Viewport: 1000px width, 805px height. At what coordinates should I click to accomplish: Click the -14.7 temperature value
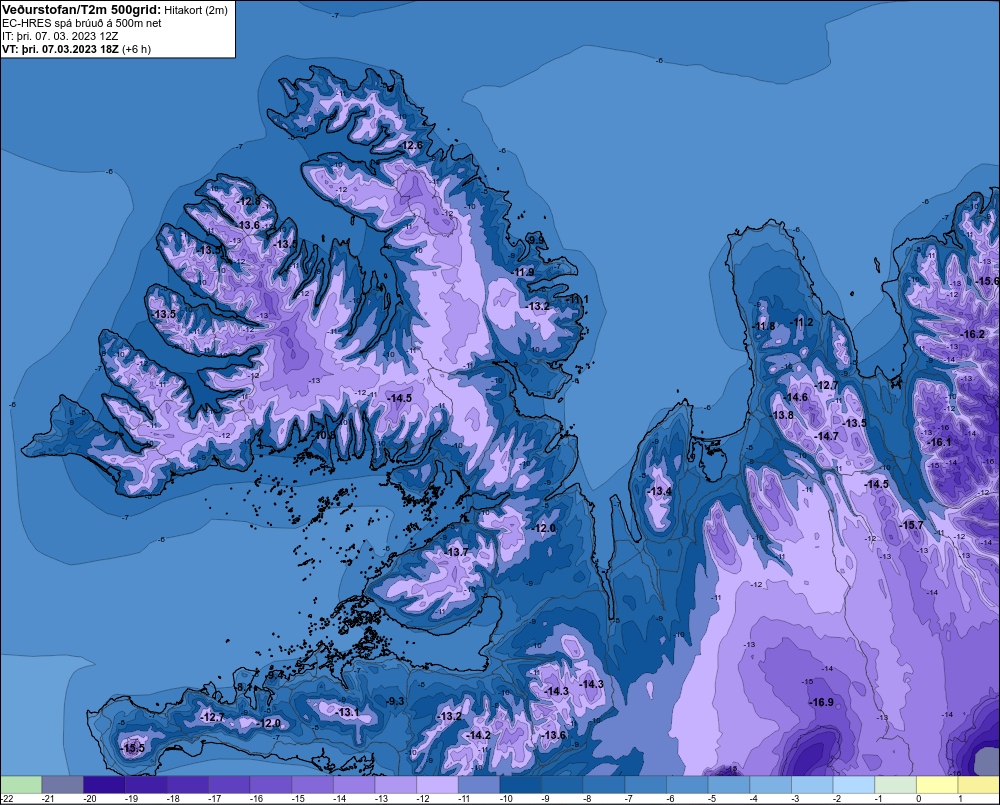point(827,436)
